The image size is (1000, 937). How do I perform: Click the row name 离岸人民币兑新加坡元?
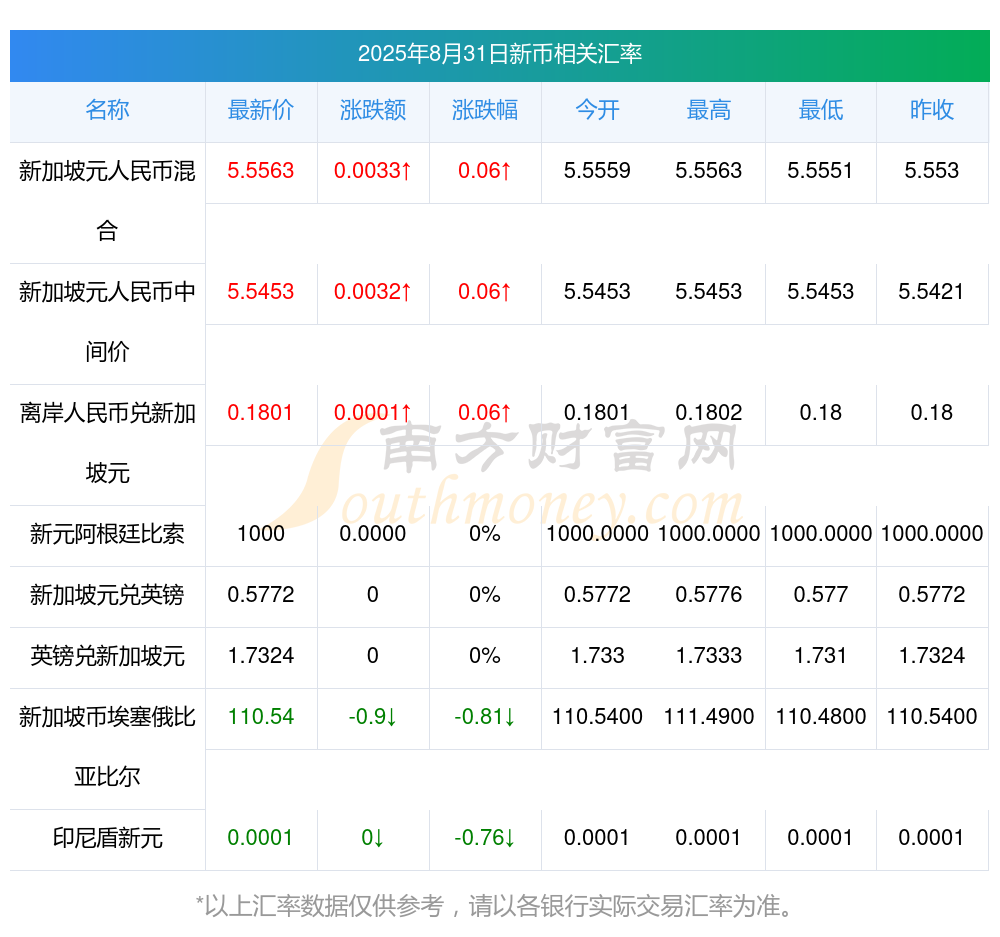[107, 443]
